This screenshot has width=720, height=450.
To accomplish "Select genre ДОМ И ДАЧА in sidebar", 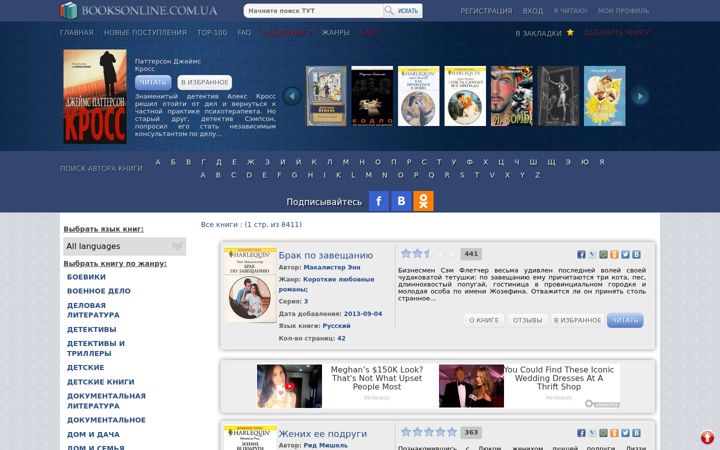I will point(93,434).
